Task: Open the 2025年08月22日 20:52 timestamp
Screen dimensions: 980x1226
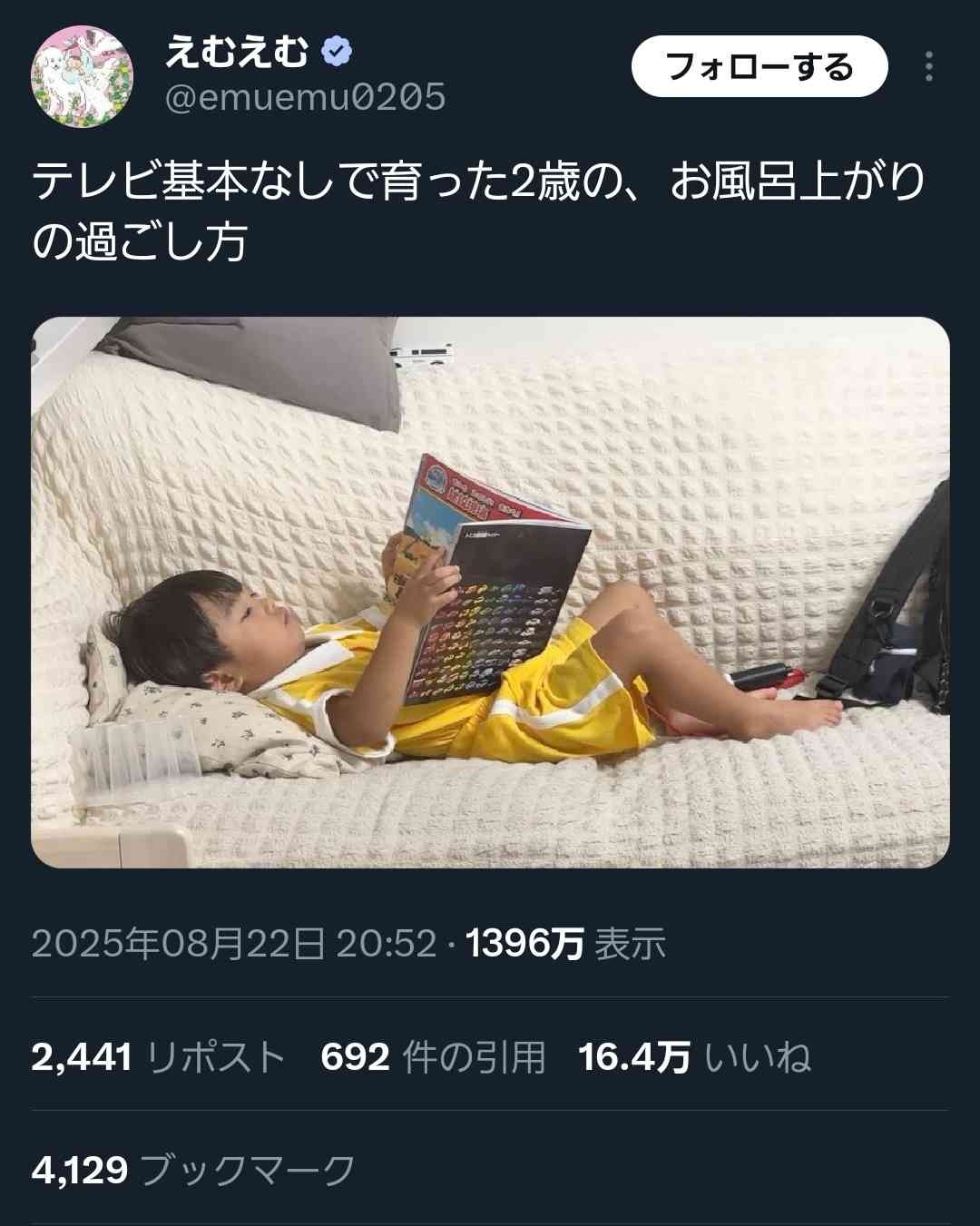Action: [234, 944]
